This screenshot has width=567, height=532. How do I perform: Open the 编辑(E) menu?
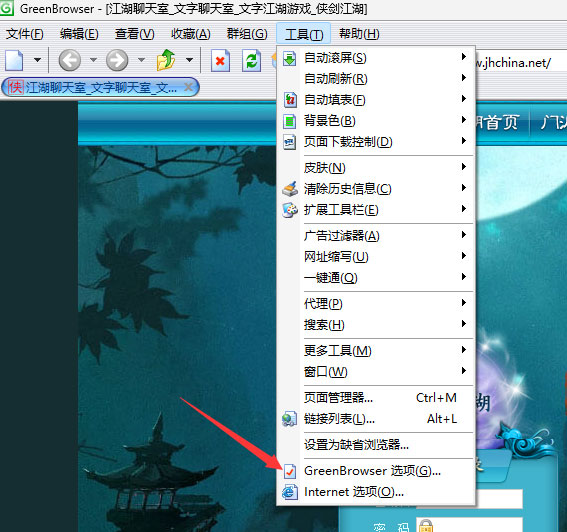point(79,34)
